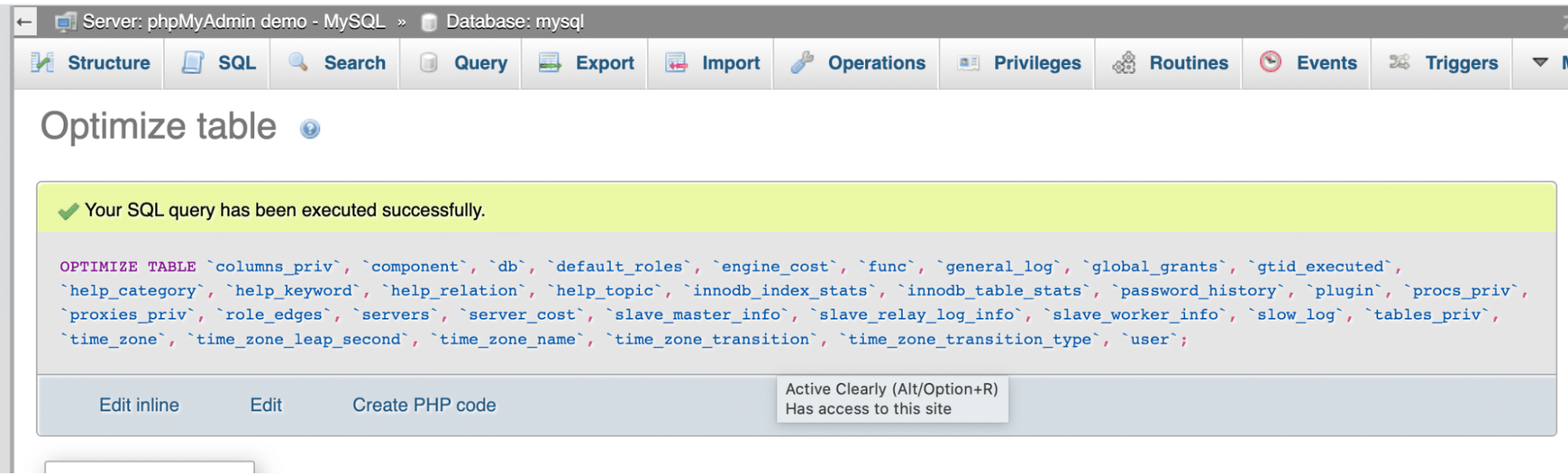Click the Triggers tab icon

click(1399, 62)
